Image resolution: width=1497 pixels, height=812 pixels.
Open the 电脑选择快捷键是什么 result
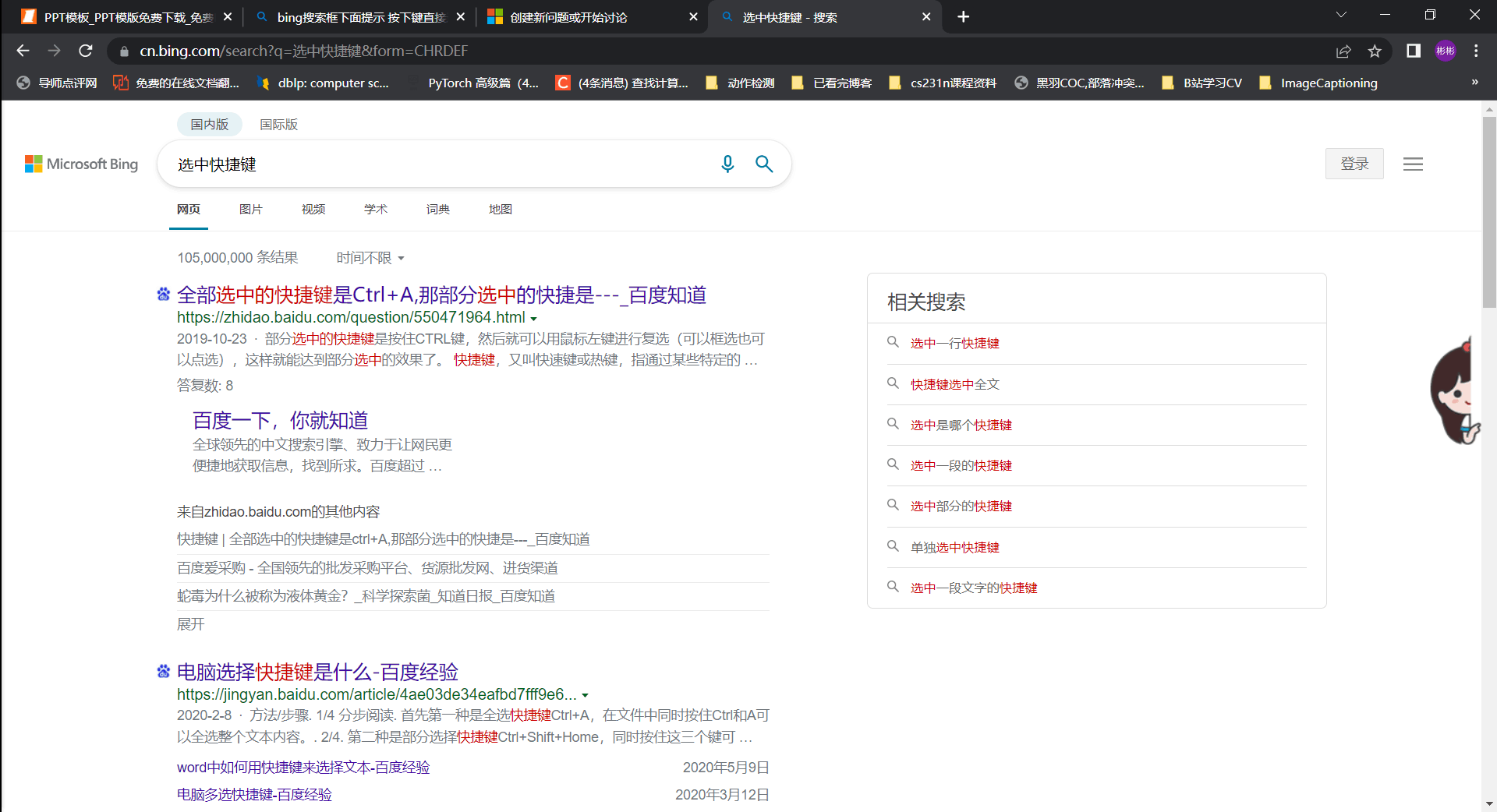[x=317, y=672]
